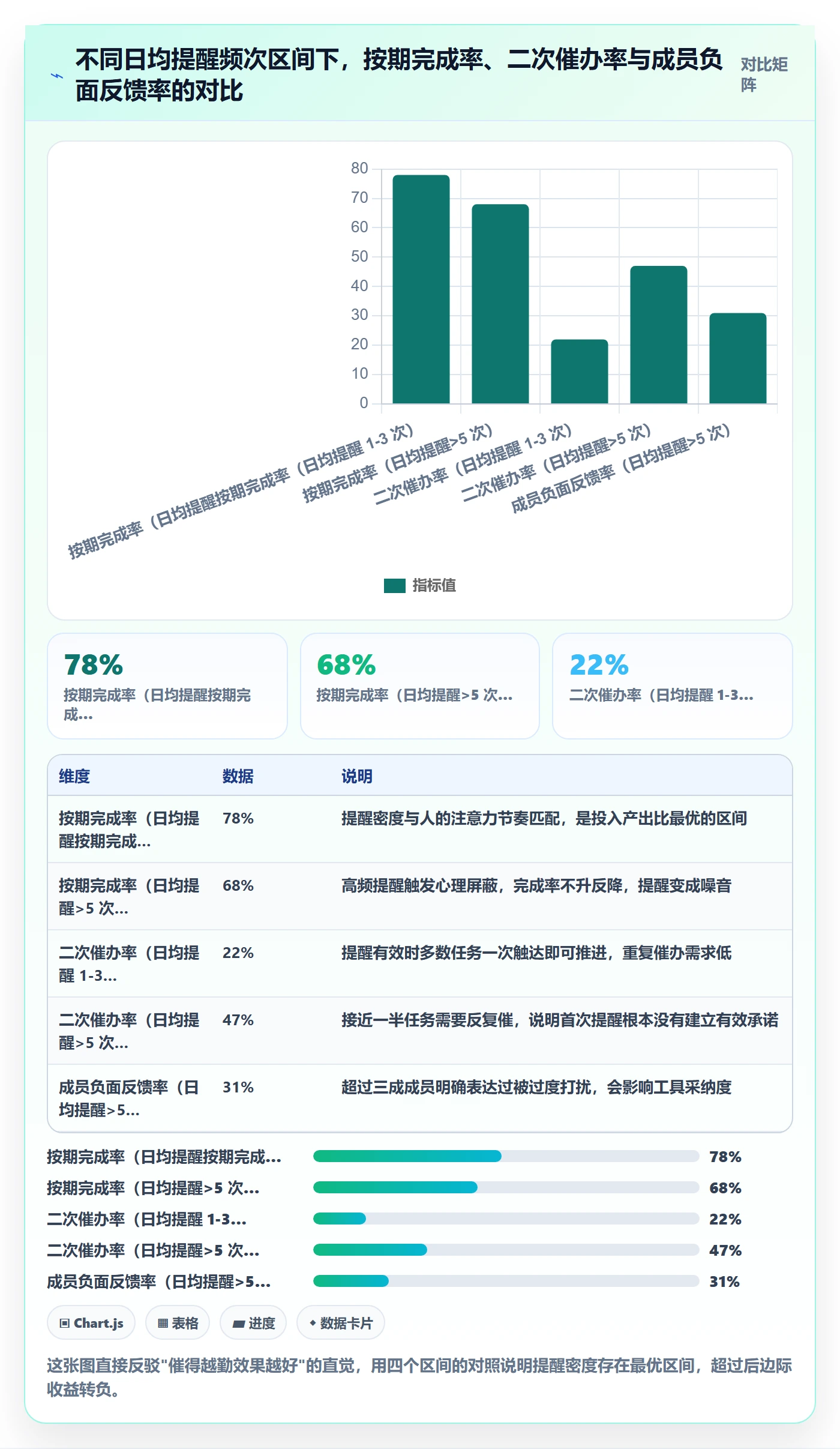Select the last chart bar at 31
Screen dimensions: 840x1449
click(738, 358)
